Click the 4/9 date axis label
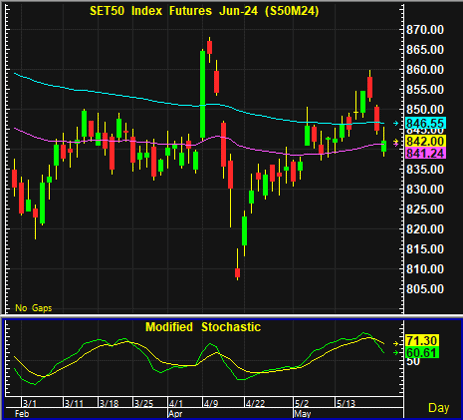 point(211,403)
